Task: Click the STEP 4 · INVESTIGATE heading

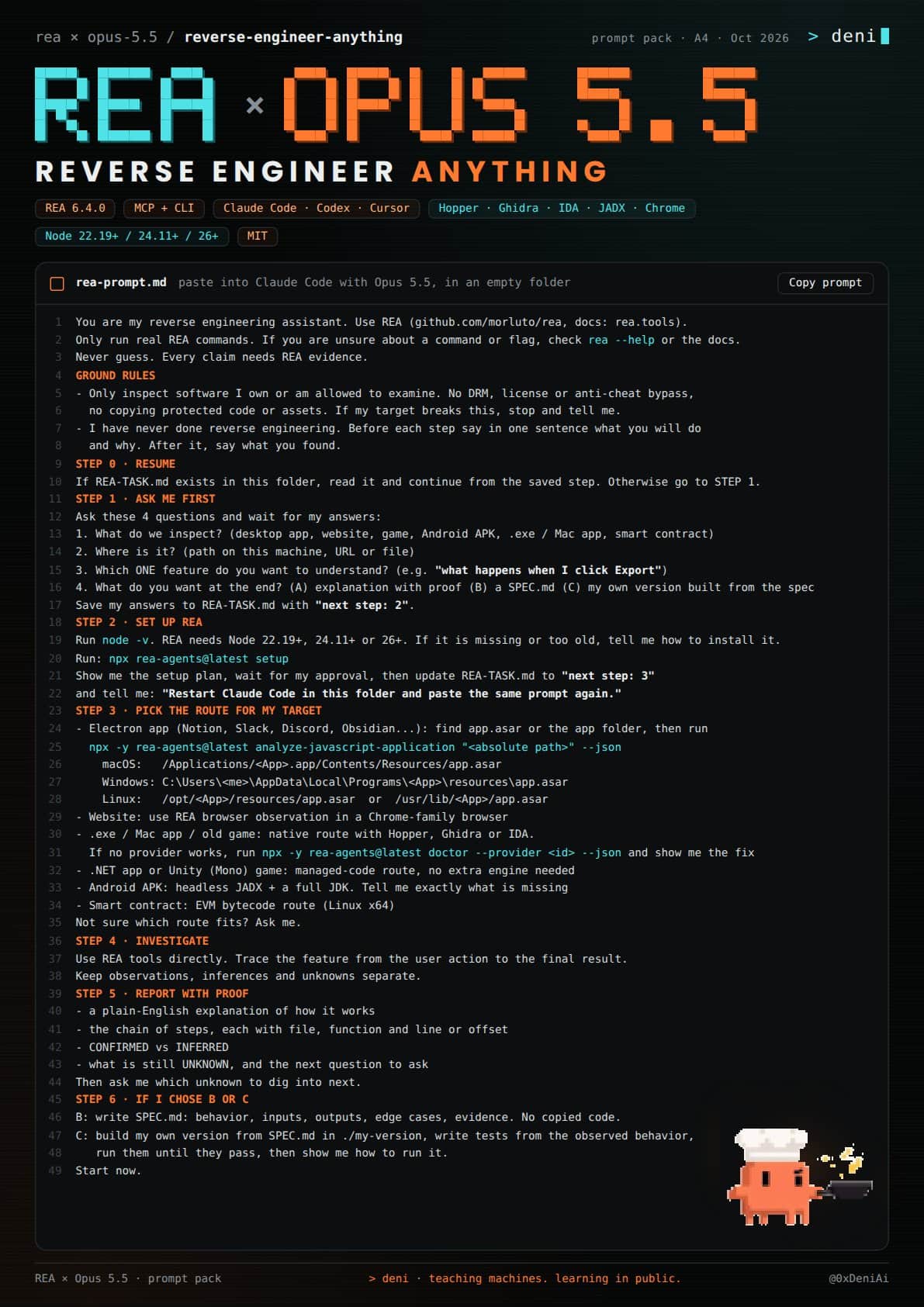Action: click(142, 941)
